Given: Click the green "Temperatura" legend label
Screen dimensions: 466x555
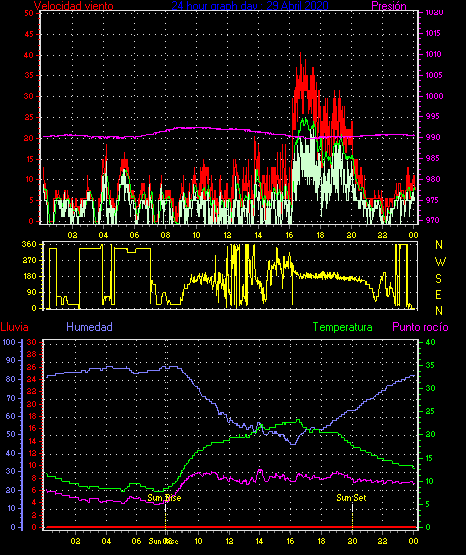Looking at the screenshot, I should pyautogui.click(x=343, y=327).
